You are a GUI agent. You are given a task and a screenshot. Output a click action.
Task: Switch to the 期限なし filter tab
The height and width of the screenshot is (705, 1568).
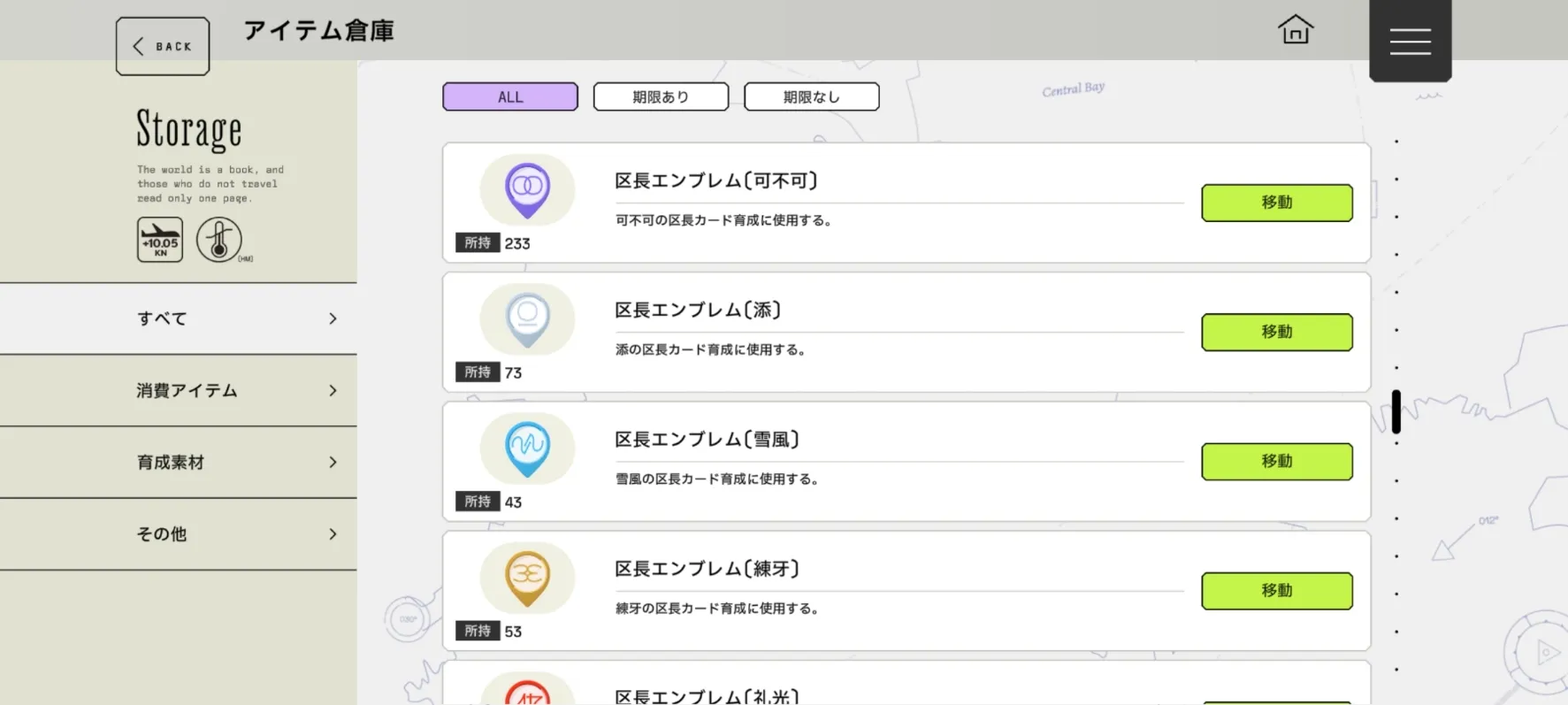pyautogui.click(x=812, y=96)
